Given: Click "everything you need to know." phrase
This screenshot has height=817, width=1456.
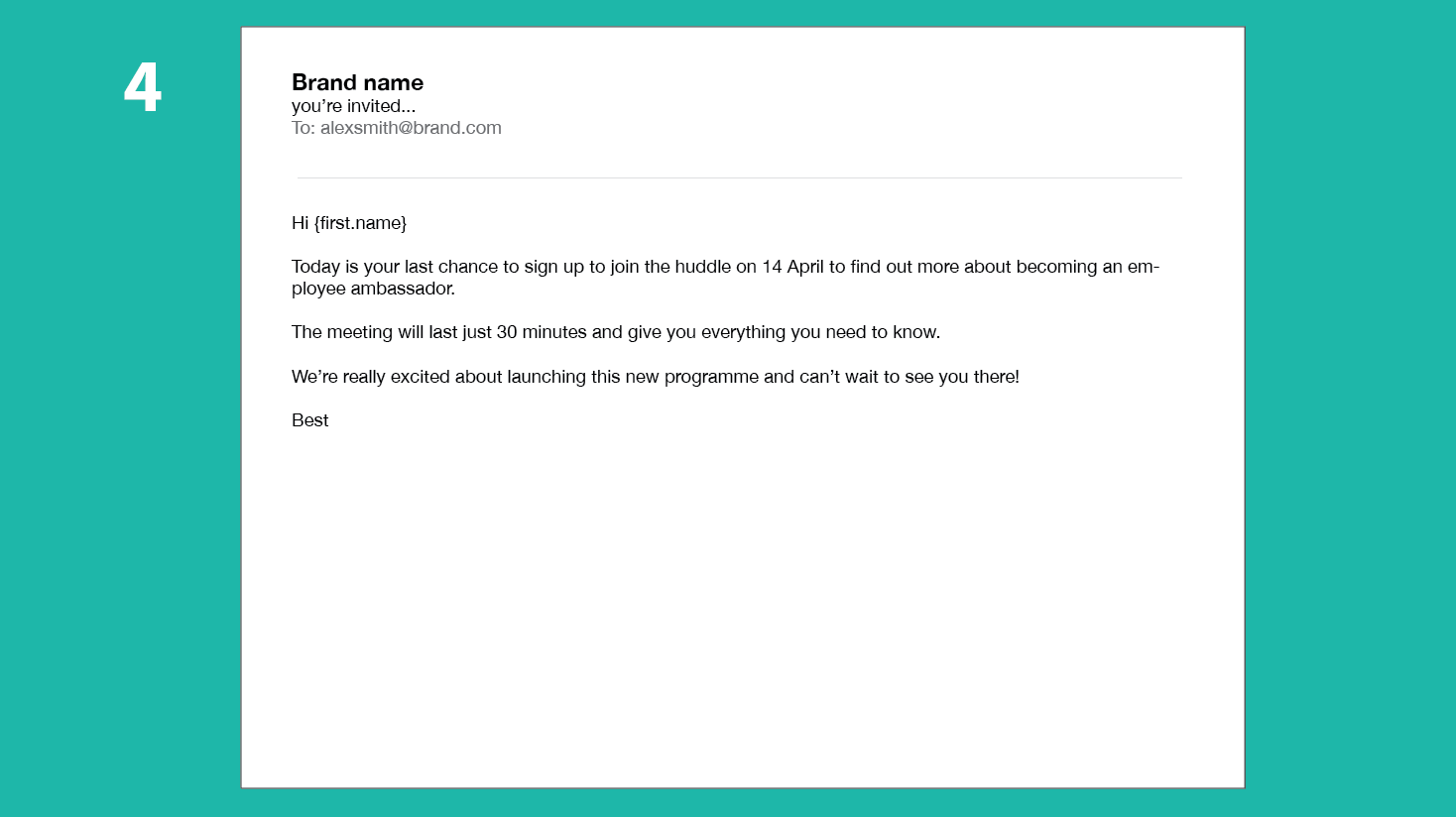Looking at the screenshot, I should tap(820, 332).
